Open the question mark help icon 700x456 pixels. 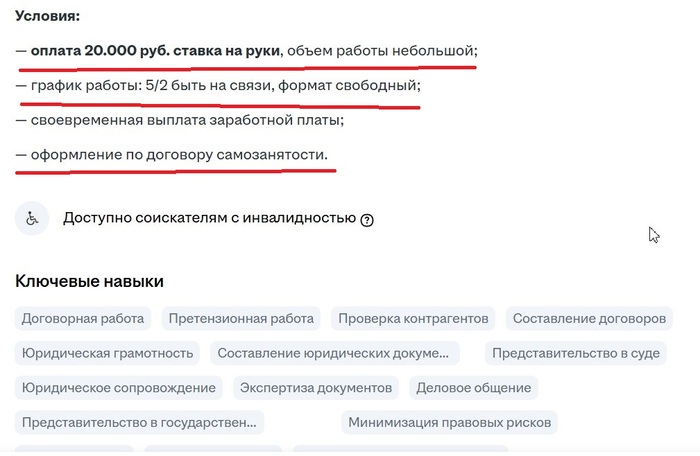[367, 220]
